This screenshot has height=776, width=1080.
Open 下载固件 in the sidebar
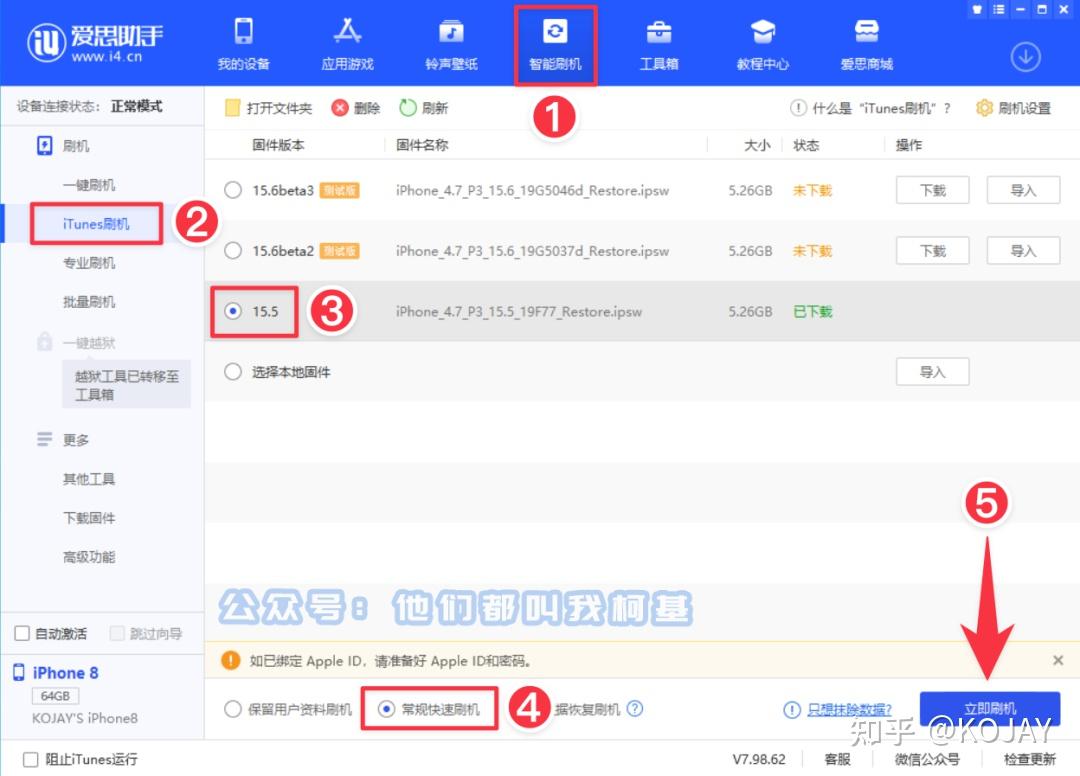[x=89, y=518]
